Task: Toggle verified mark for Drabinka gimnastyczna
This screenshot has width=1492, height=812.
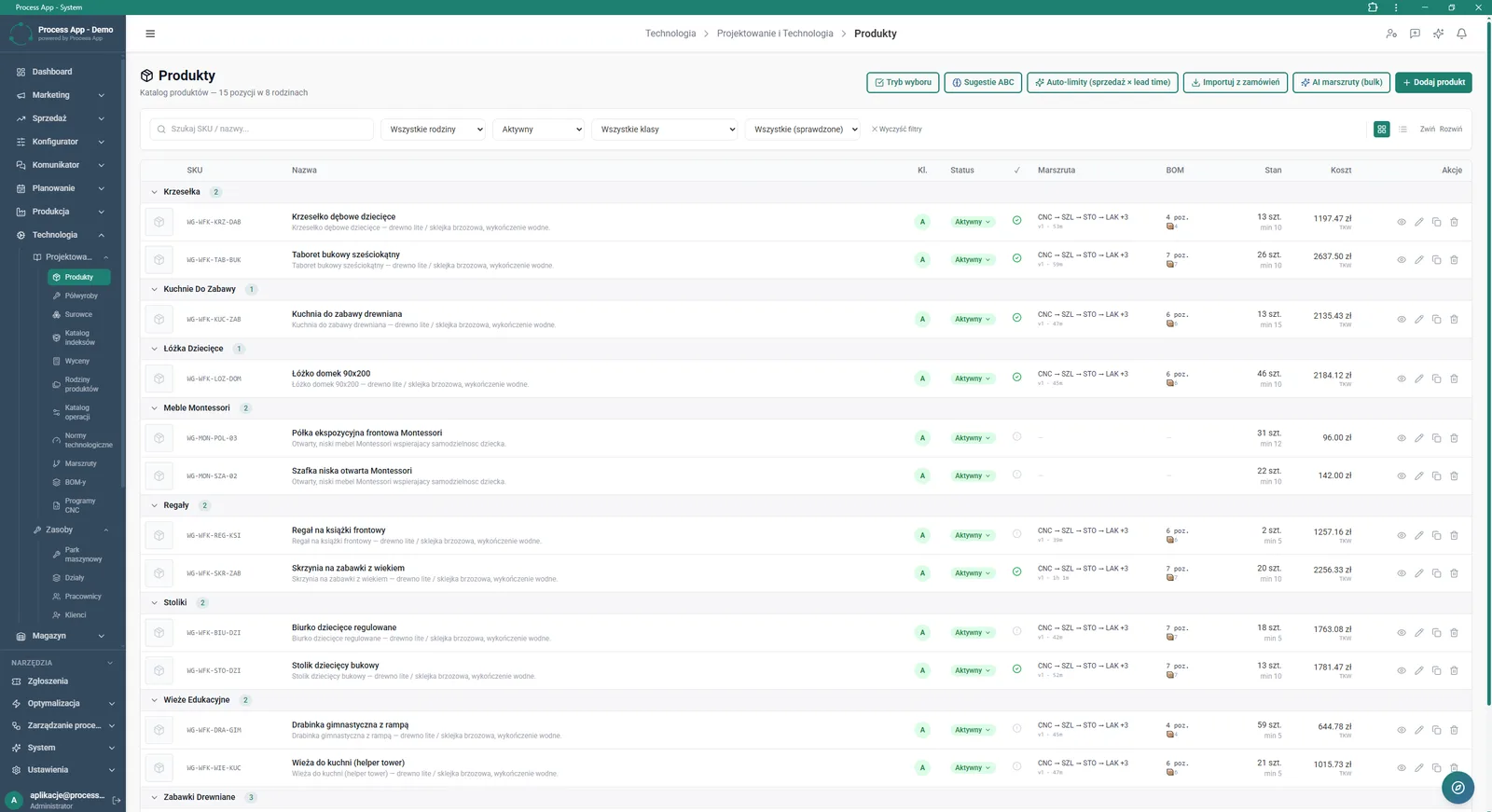Action: tap(1016, 729)
